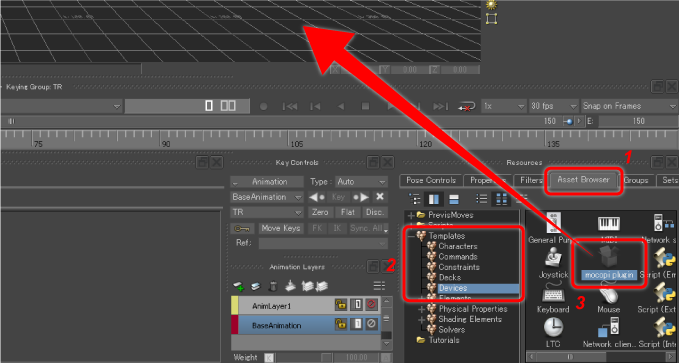Open the 1x playback speed dropdown
Viewport: 679px width, 363px height.
(x=504, y=106)
